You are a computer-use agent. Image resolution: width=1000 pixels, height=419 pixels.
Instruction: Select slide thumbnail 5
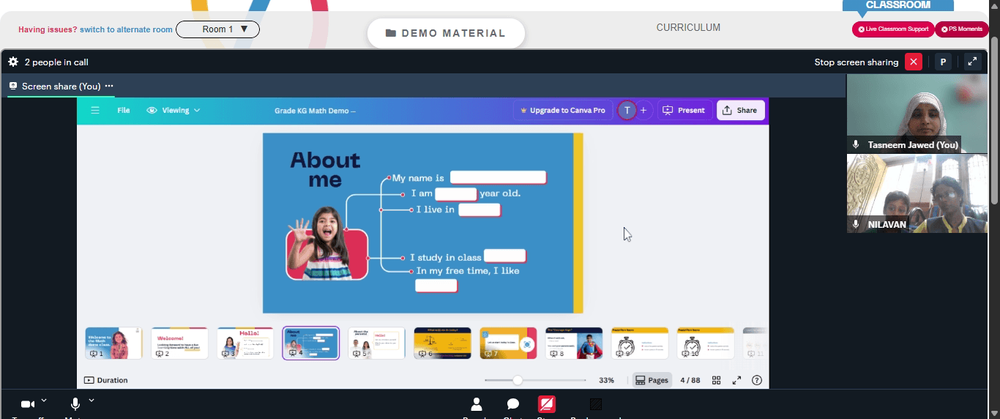click(377, 343)
